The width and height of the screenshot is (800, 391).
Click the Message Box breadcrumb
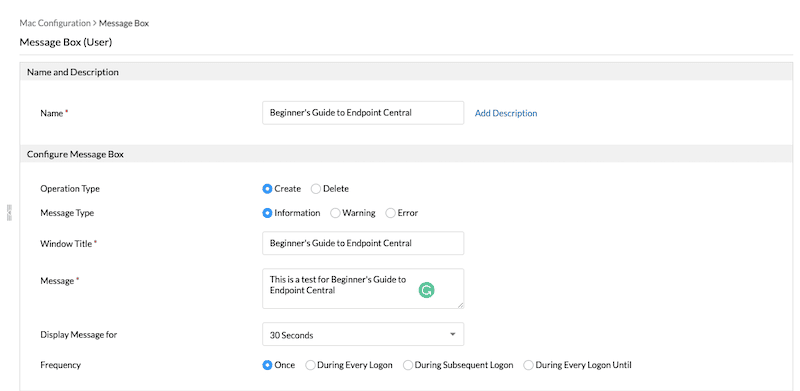(x=124, y=23)
